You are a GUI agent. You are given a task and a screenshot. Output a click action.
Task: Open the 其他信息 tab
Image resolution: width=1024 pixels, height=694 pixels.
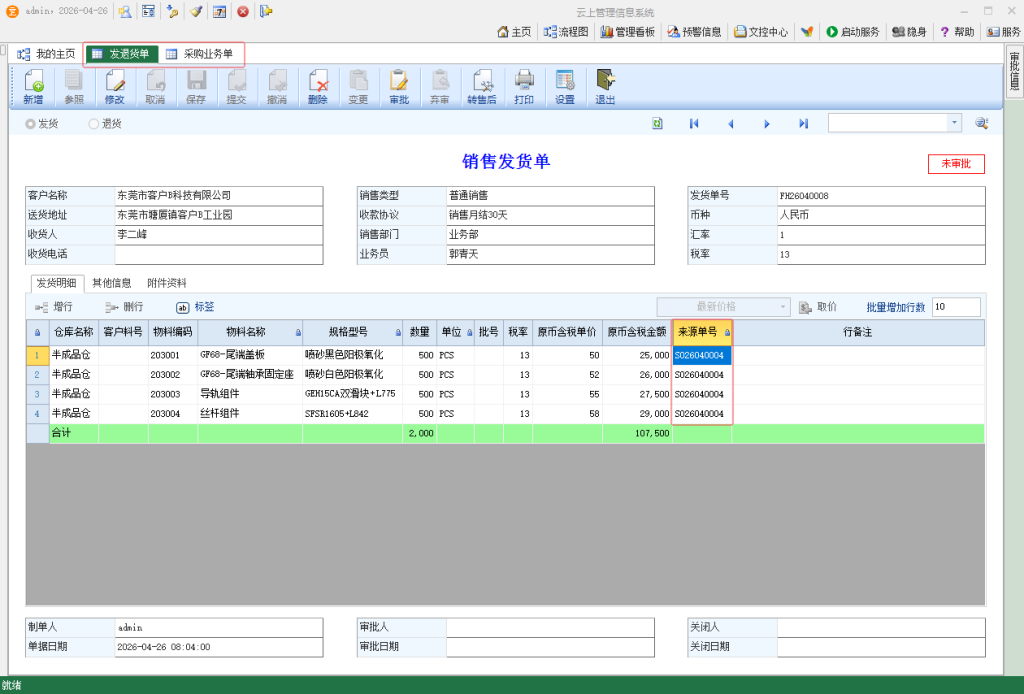(x=112, y=283)
